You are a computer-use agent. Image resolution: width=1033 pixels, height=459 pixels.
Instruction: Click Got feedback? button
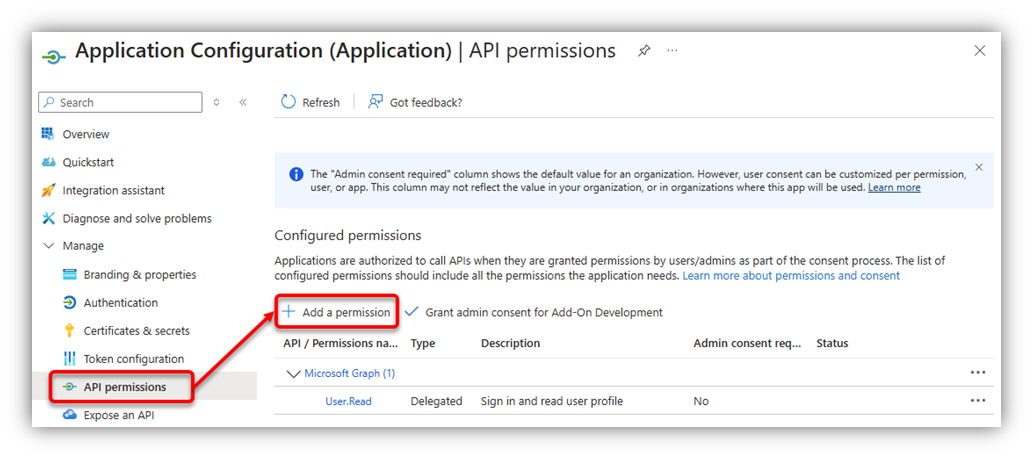click(x=415, y=102)
